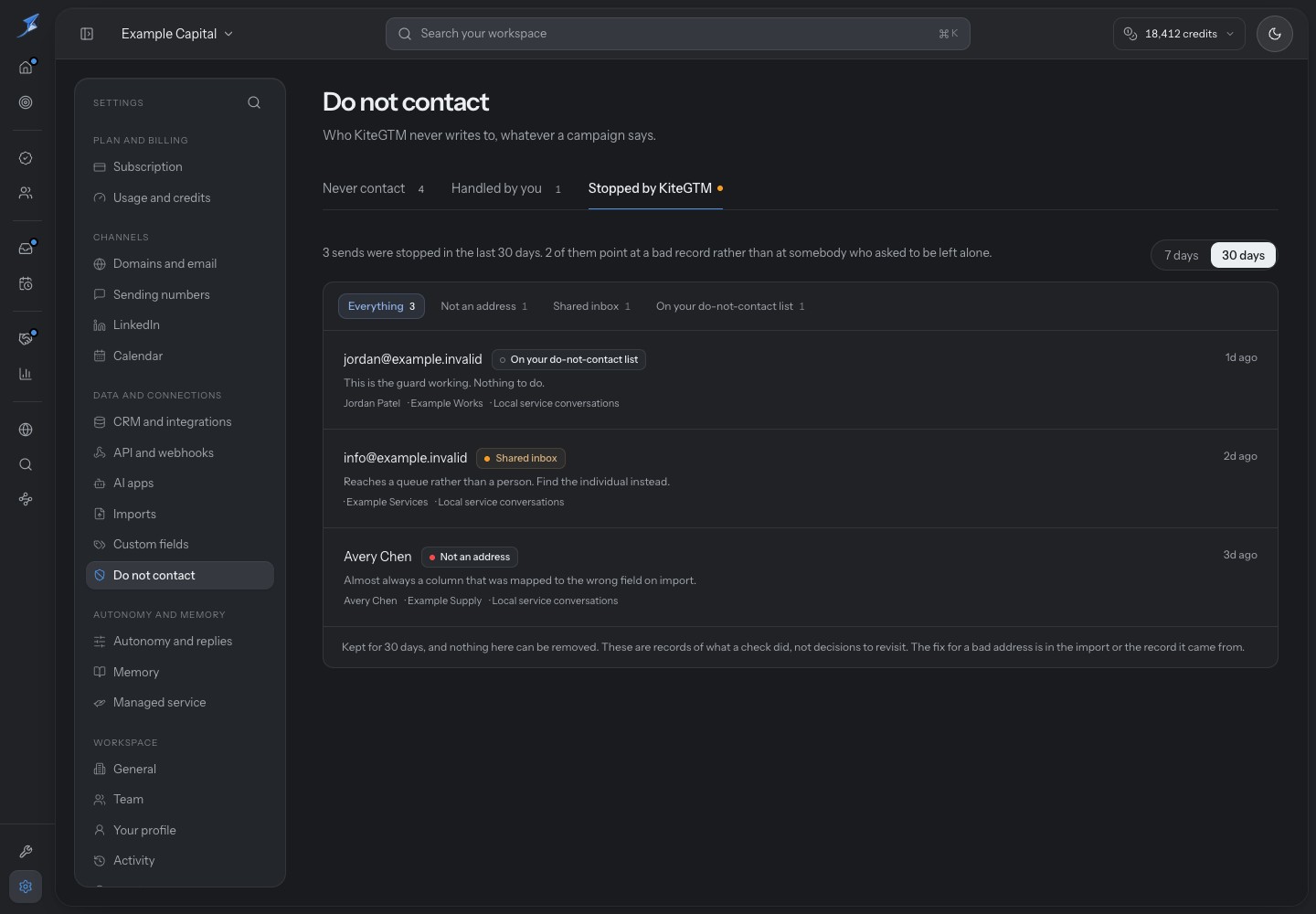Open API and webhooks settings
Image resolution: width=1316 pixels, height=914 pixels.
click(180, 453)
